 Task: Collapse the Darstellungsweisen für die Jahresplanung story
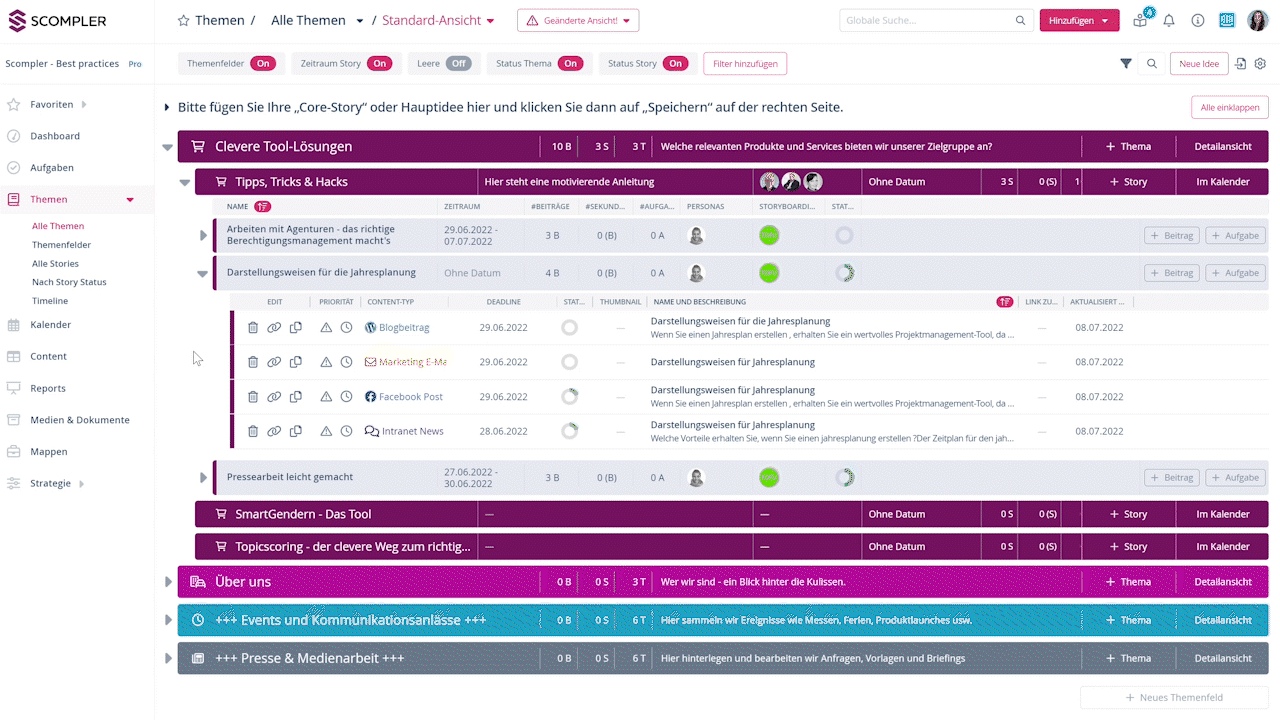pos(203,274)
